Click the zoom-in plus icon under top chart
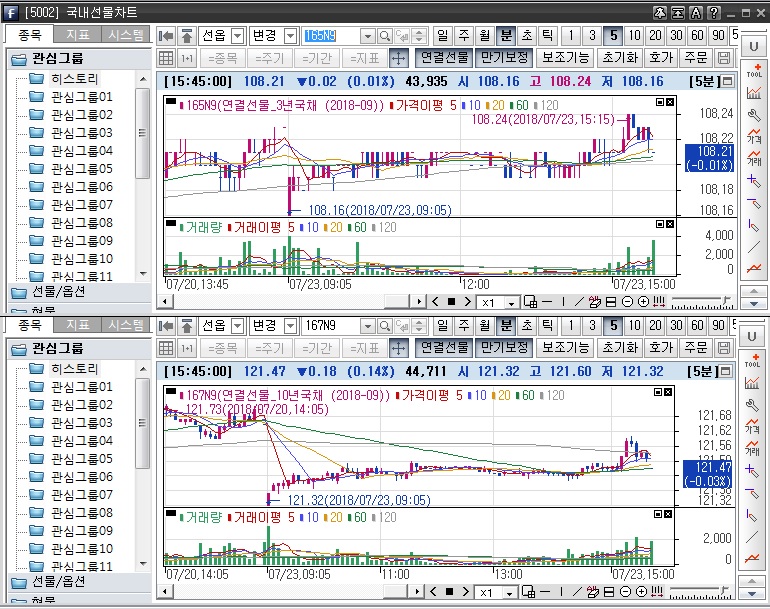Viewport: 770px width, 609px height. pos(641,301)
